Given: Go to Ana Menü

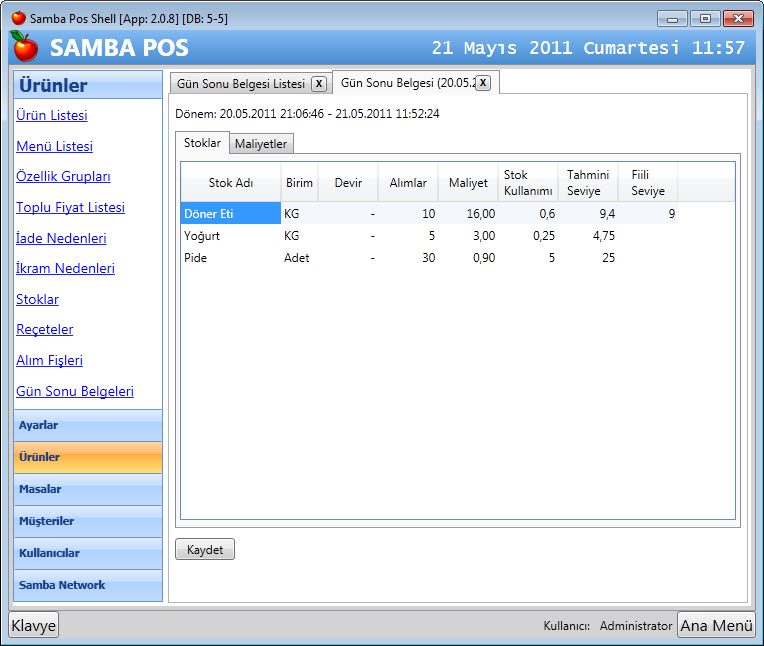Looking at the screenshot, I should click(716, 625).
